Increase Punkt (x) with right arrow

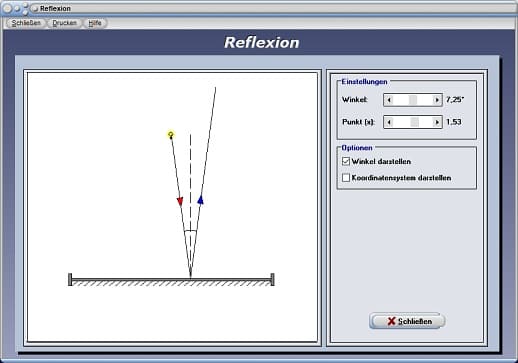click(x=437, y=122)
